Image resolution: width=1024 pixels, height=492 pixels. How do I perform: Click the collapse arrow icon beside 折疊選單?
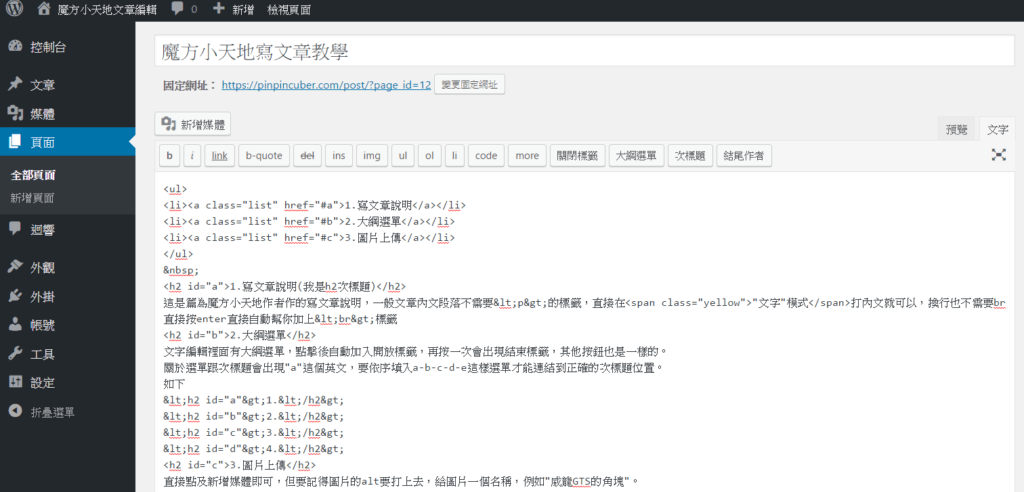pos(15,412)
